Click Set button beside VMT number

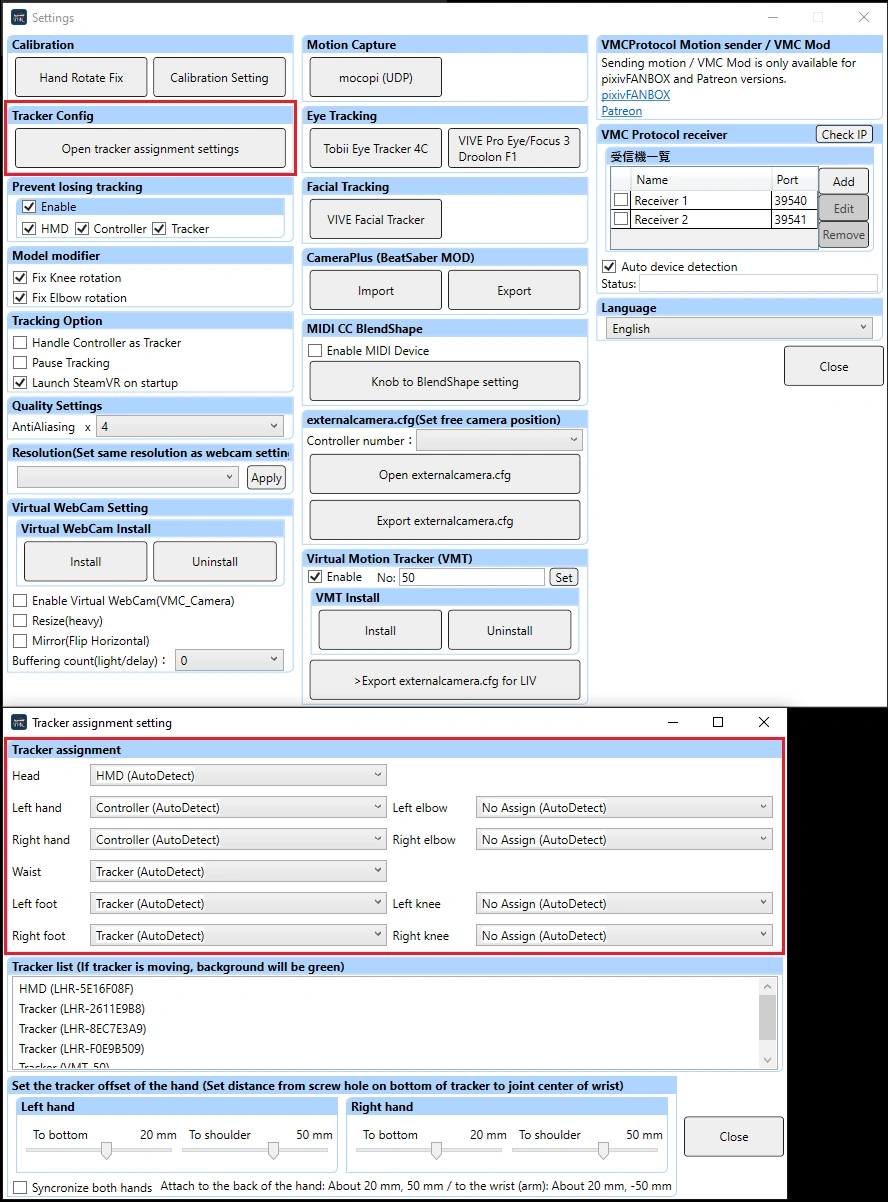(564, 577)
